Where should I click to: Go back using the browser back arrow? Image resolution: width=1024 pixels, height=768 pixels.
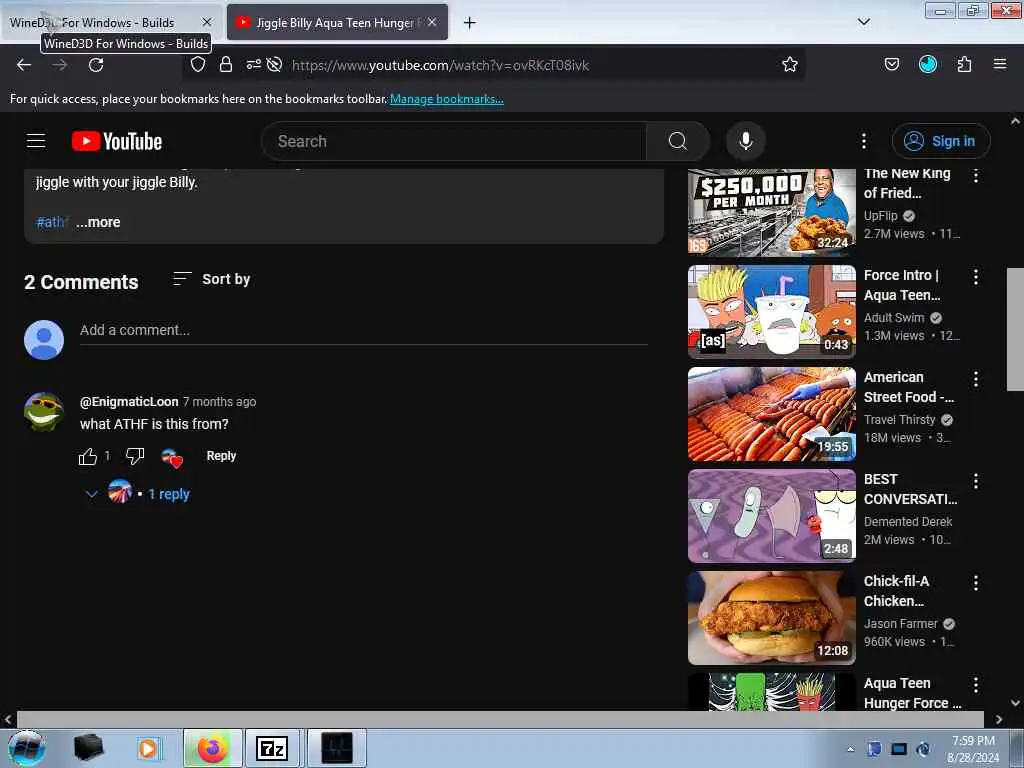coord(24,65)
